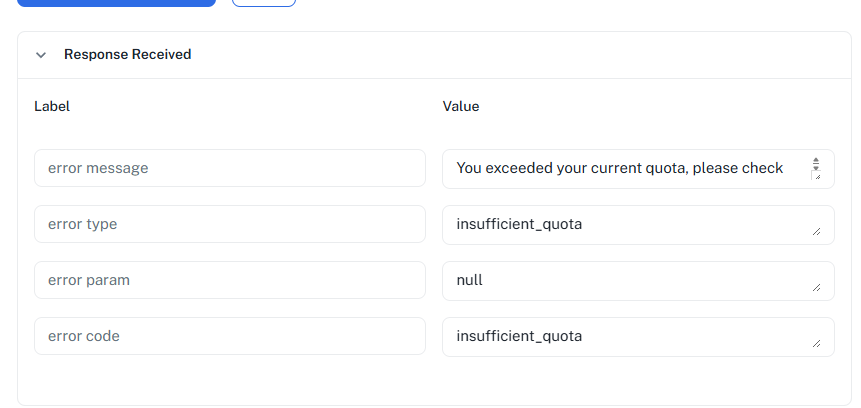The width and height of the screenshot is (861, 408).
Task: Click the Value column header
Action: (461, 106)
